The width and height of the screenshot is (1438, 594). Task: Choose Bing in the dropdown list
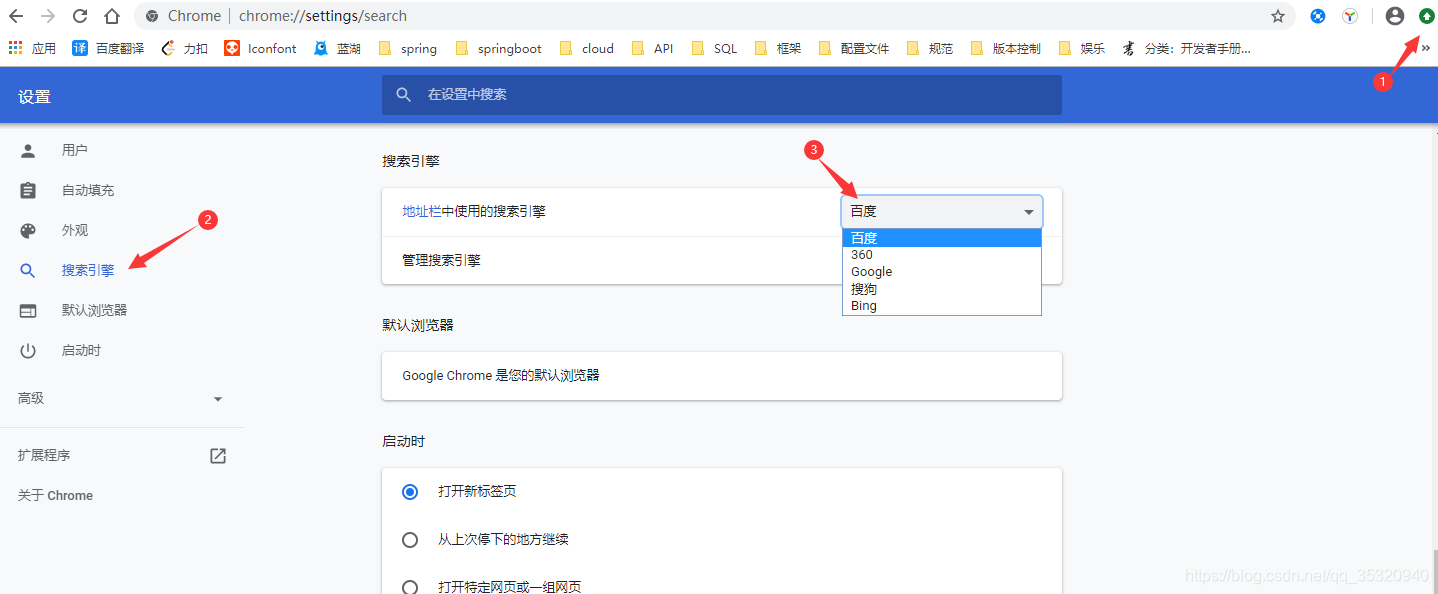pyautogui.click(x=942, y=306)
